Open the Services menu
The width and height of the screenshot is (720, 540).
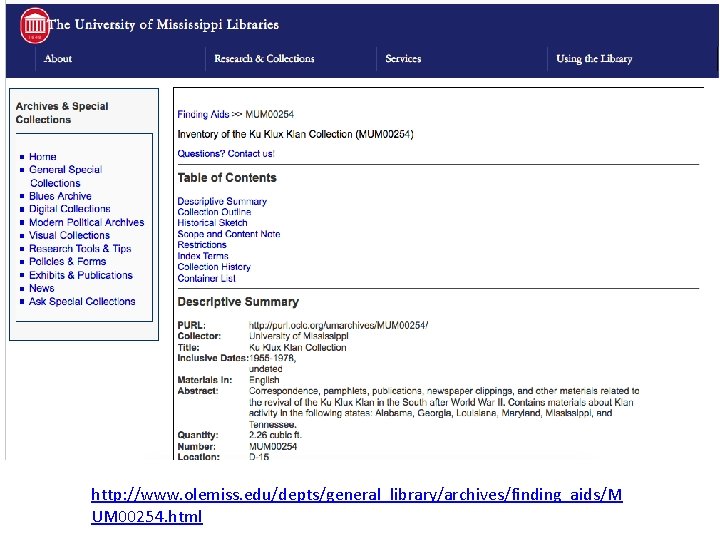pos(403,58)
